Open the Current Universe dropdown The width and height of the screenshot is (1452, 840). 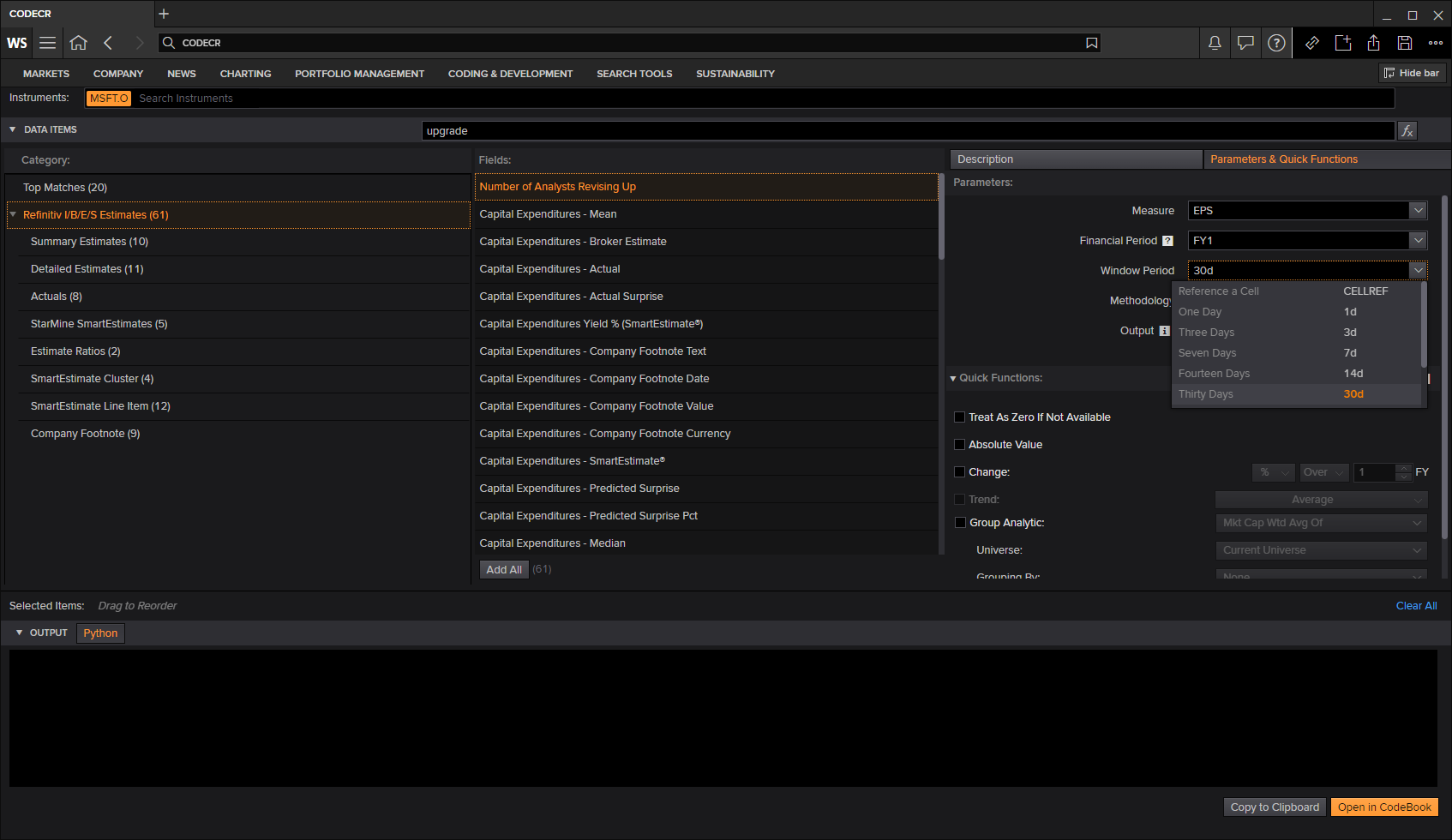1322,550
